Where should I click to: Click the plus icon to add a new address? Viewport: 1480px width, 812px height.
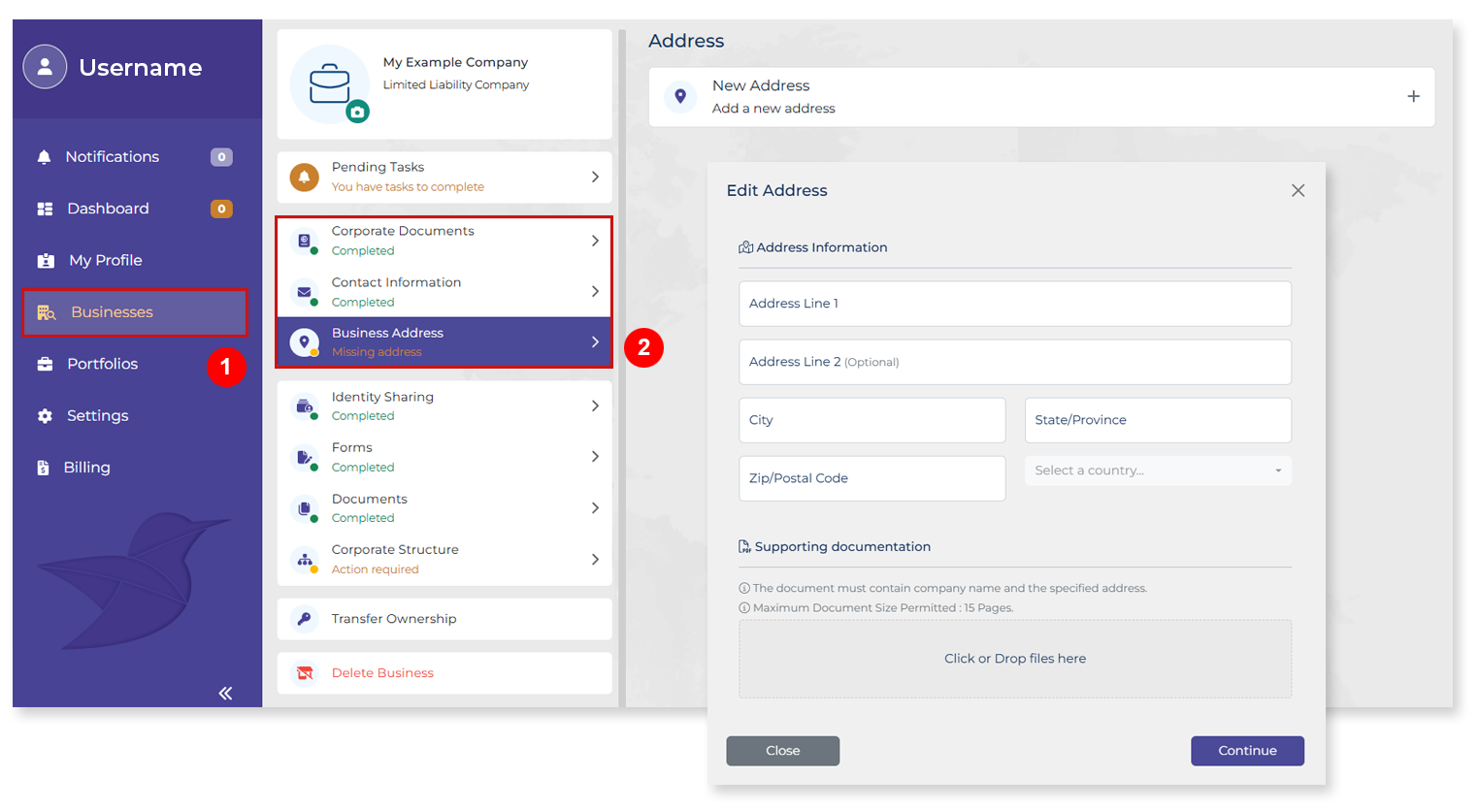coord(1413,96)
